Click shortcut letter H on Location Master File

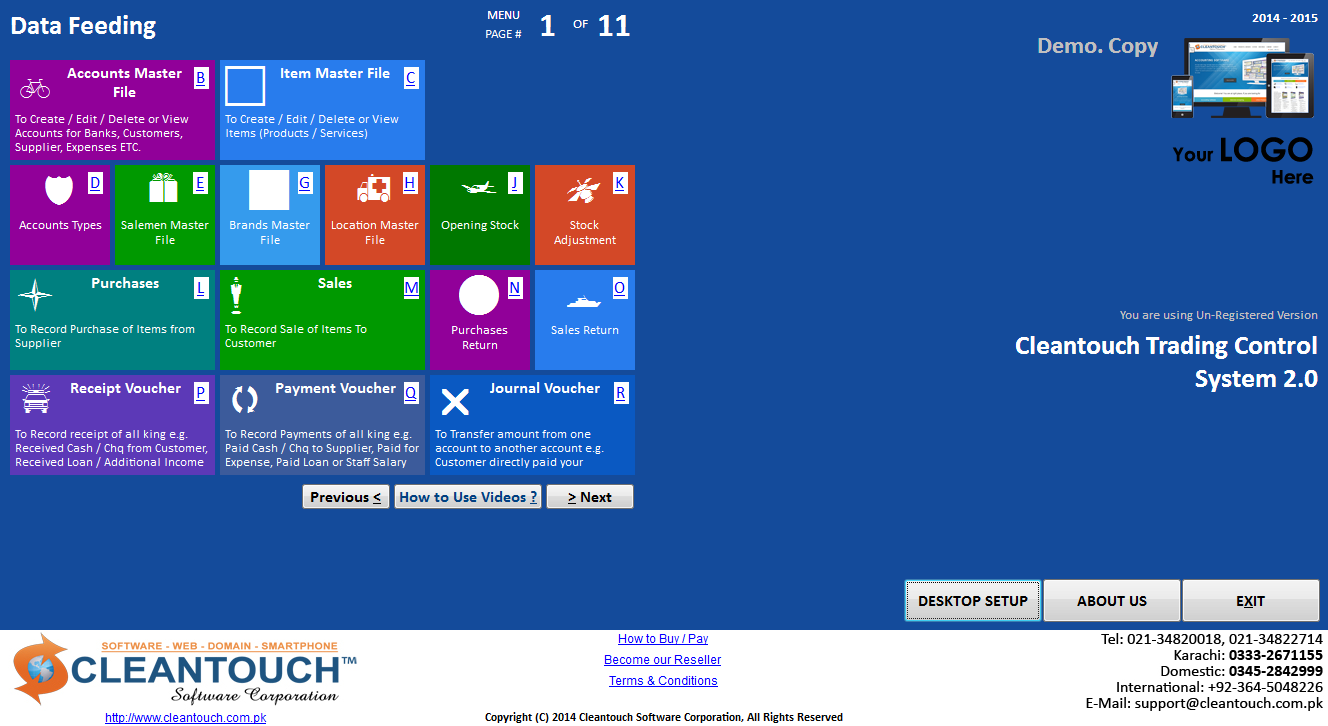point(410,183)
